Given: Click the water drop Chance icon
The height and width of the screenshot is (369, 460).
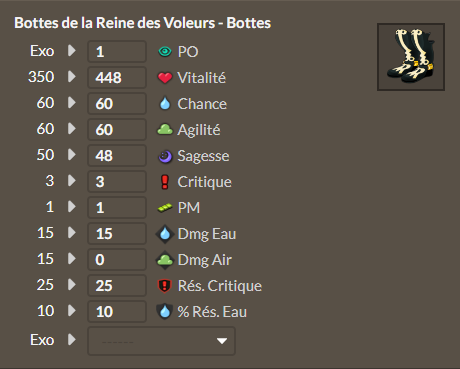Looking at the screenshot, I should [165, 104].
